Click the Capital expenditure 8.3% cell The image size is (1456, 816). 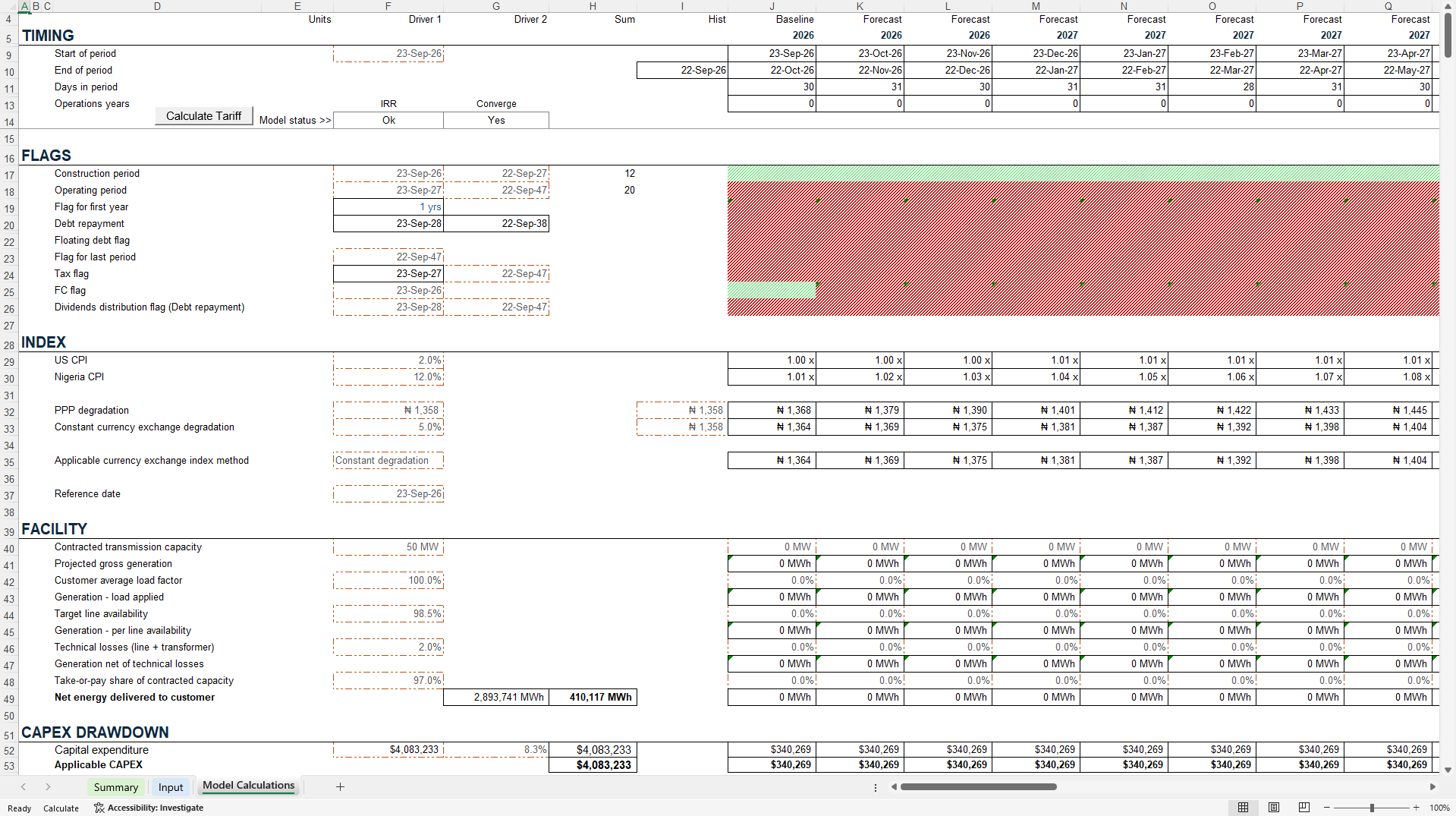click(x=496, y=750)
